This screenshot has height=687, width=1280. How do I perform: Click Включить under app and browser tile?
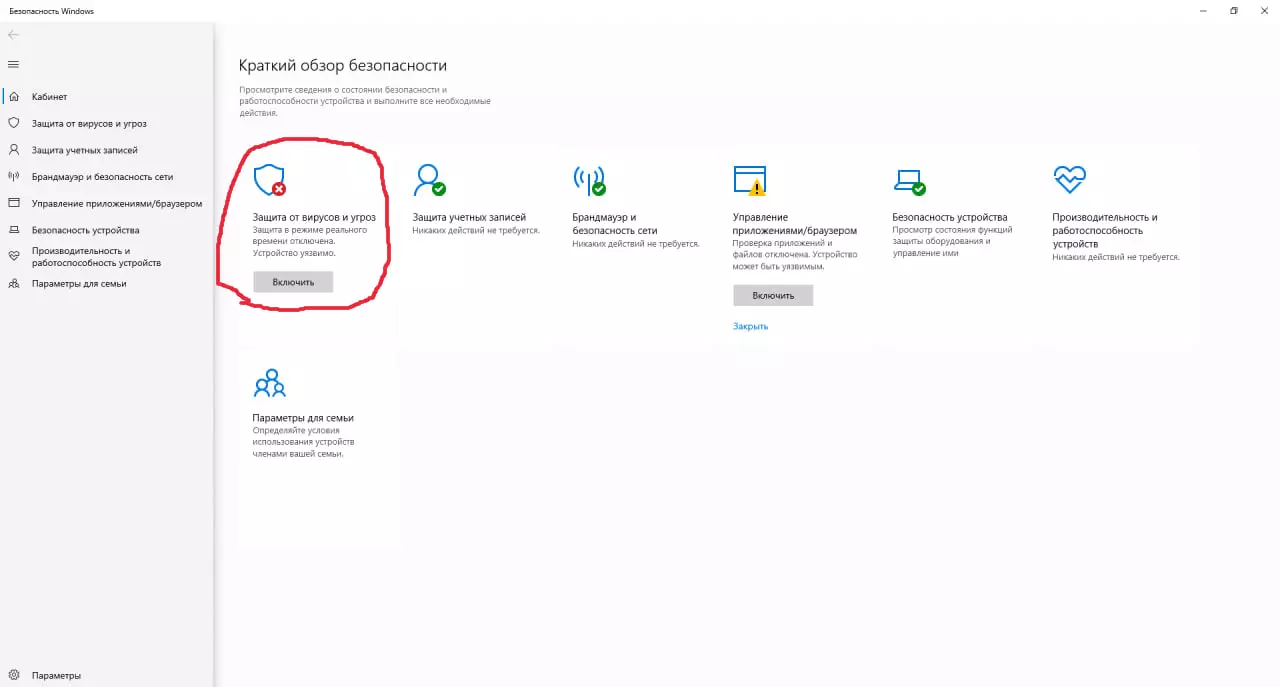[x=773, y=295]
